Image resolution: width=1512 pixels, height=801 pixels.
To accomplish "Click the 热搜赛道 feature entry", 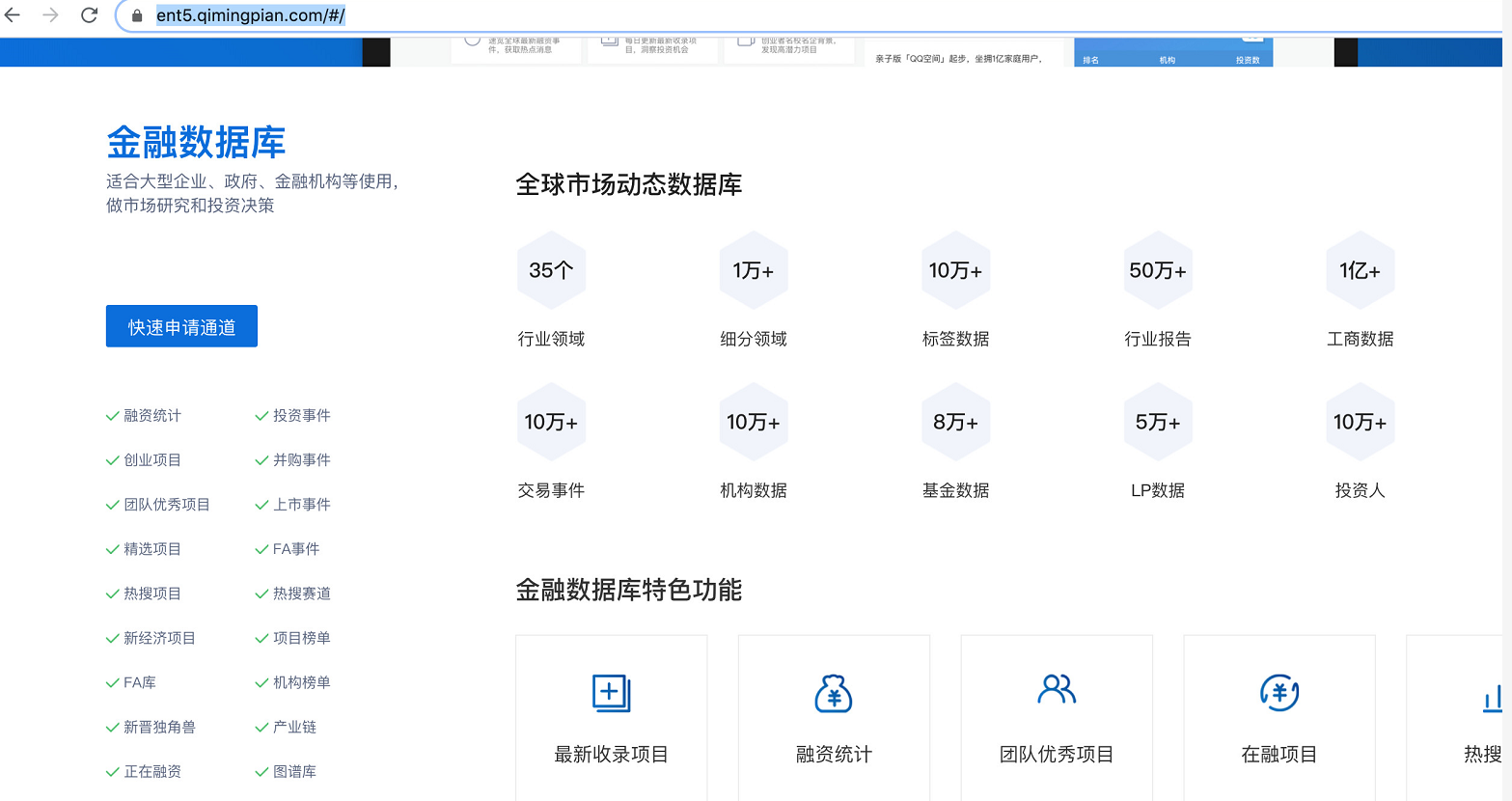I will pos(301,594).
